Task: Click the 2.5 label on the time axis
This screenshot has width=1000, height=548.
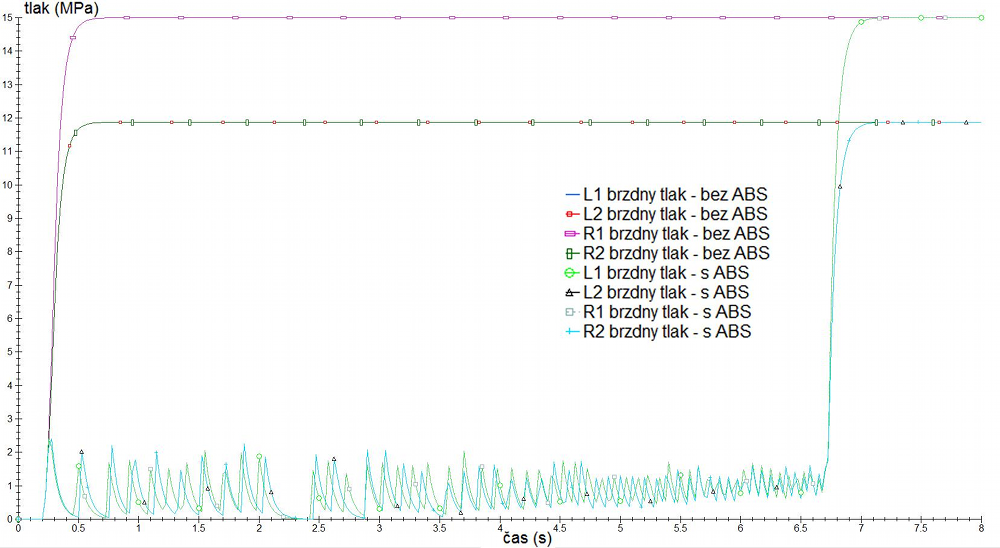Action: [319, 528]
